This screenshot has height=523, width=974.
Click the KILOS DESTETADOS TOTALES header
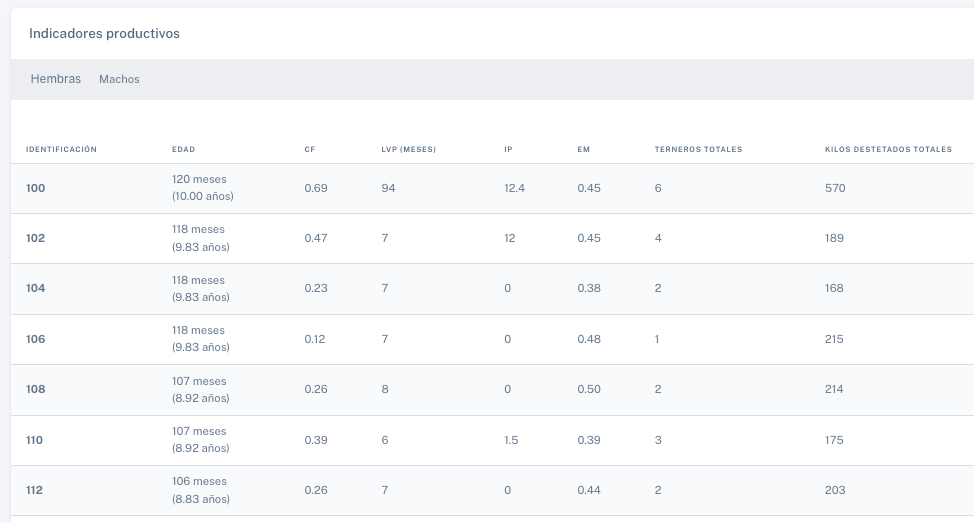pyautogui.click(x=888, y=149)
